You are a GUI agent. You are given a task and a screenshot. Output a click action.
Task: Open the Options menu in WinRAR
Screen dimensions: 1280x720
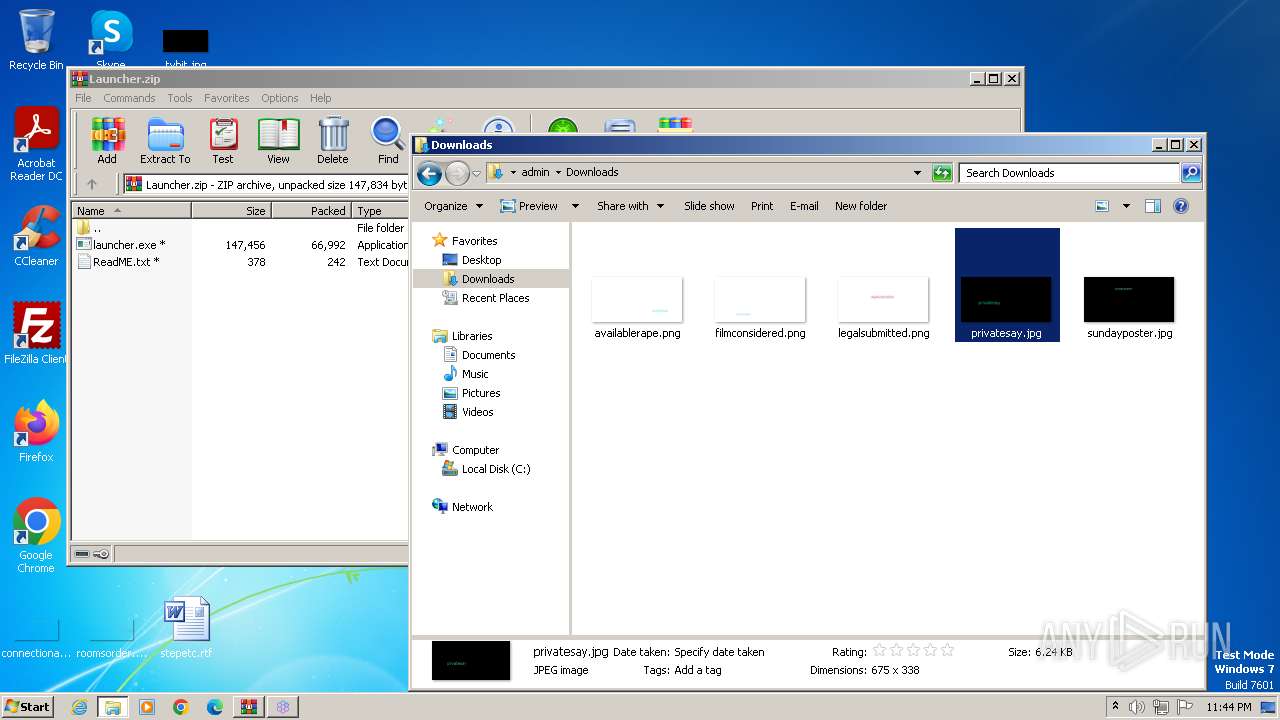(280, 98)
